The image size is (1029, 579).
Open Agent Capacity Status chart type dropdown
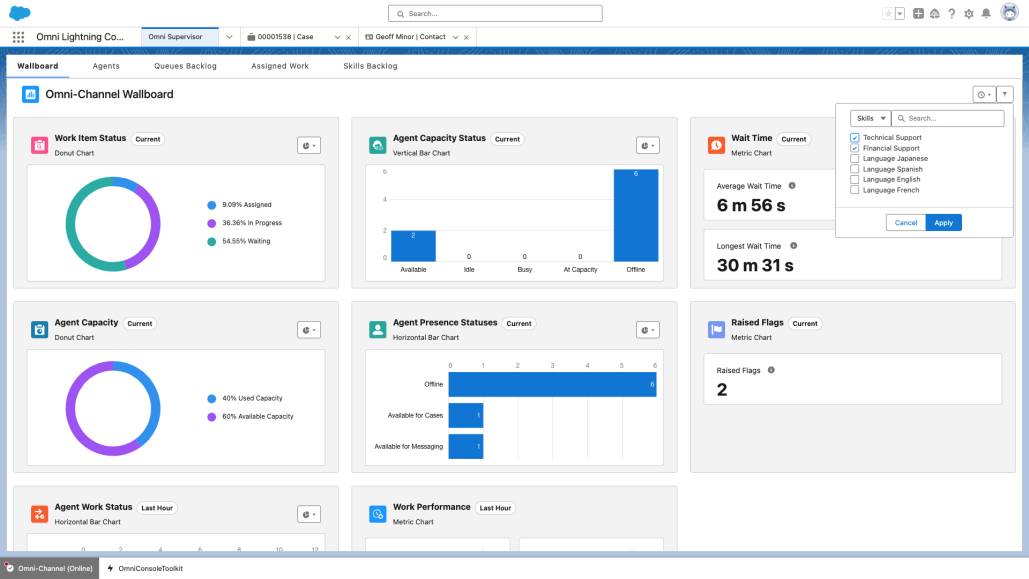648,146
